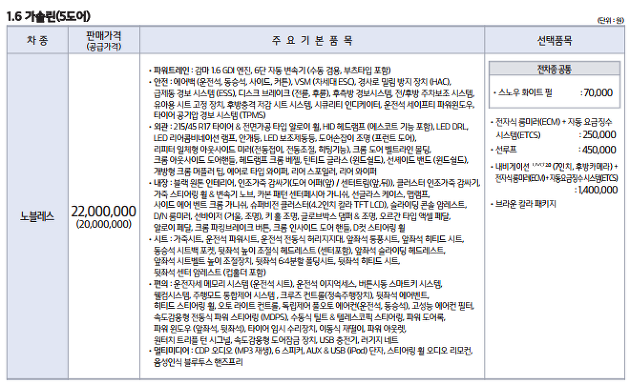Click the '전차종 공통' box heading
Image resolution: width=630 pixels, height=385 pixels.
[554, 69]
